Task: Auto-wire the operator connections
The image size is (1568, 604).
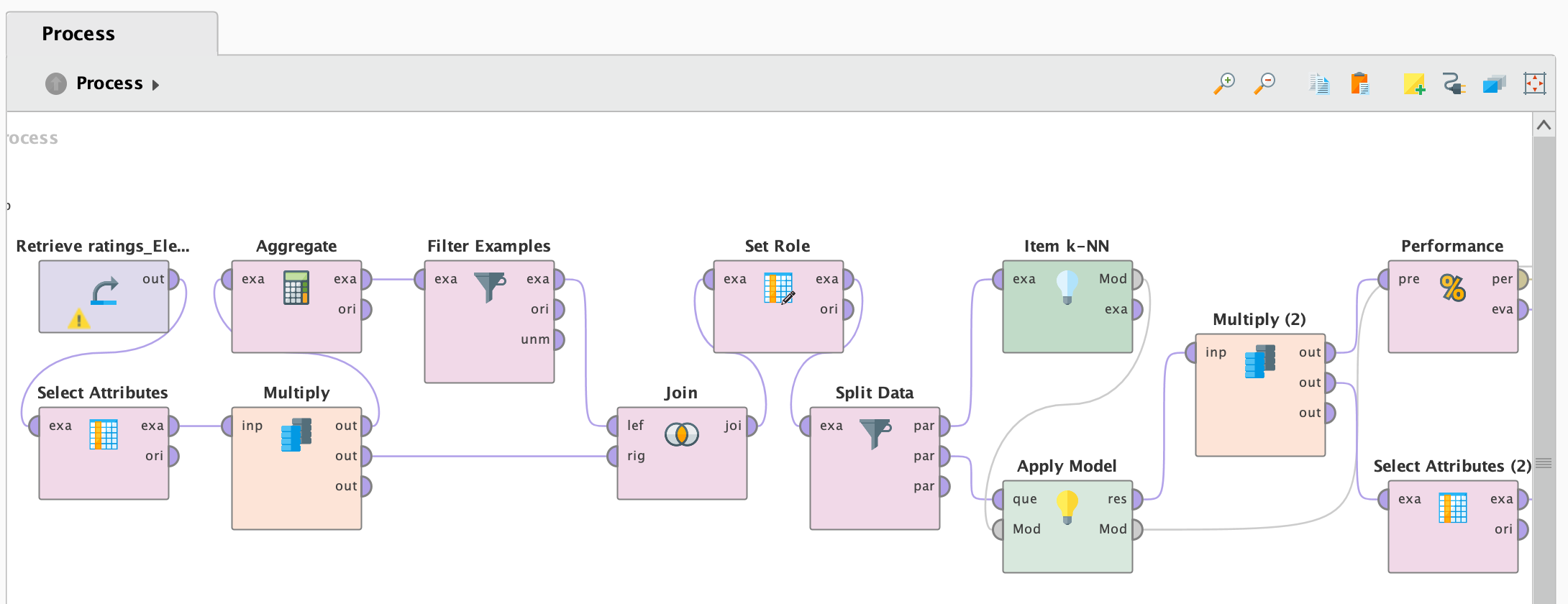Action: 1454,84
